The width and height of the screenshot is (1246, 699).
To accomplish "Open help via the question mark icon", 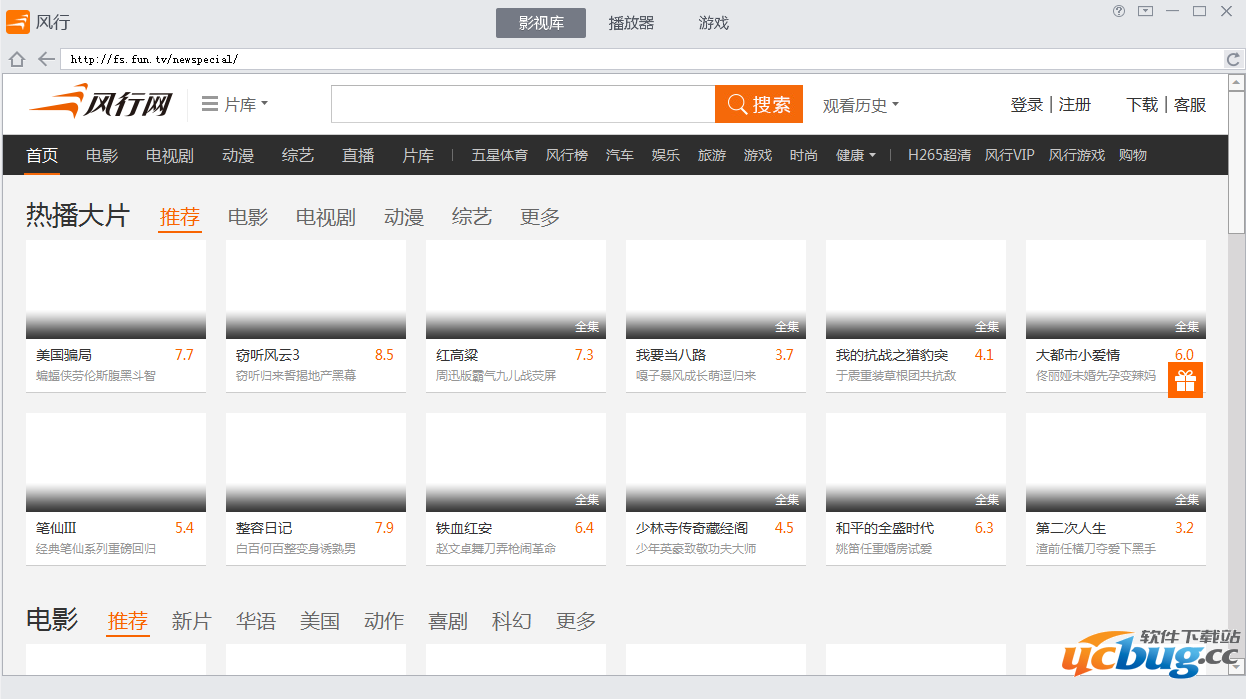I will 1119,11.
